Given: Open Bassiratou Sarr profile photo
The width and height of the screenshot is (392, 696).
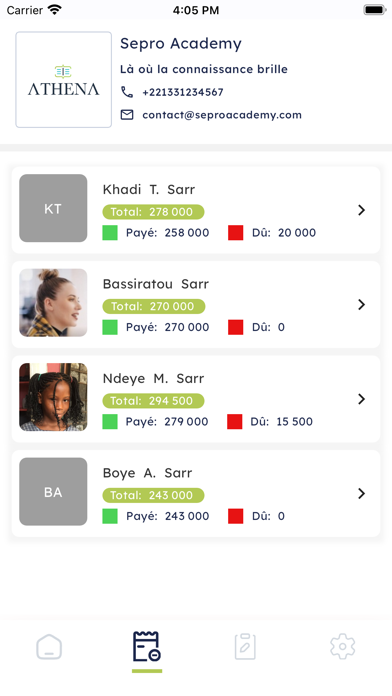Looking at the screenshot, I should coord(53,303).
